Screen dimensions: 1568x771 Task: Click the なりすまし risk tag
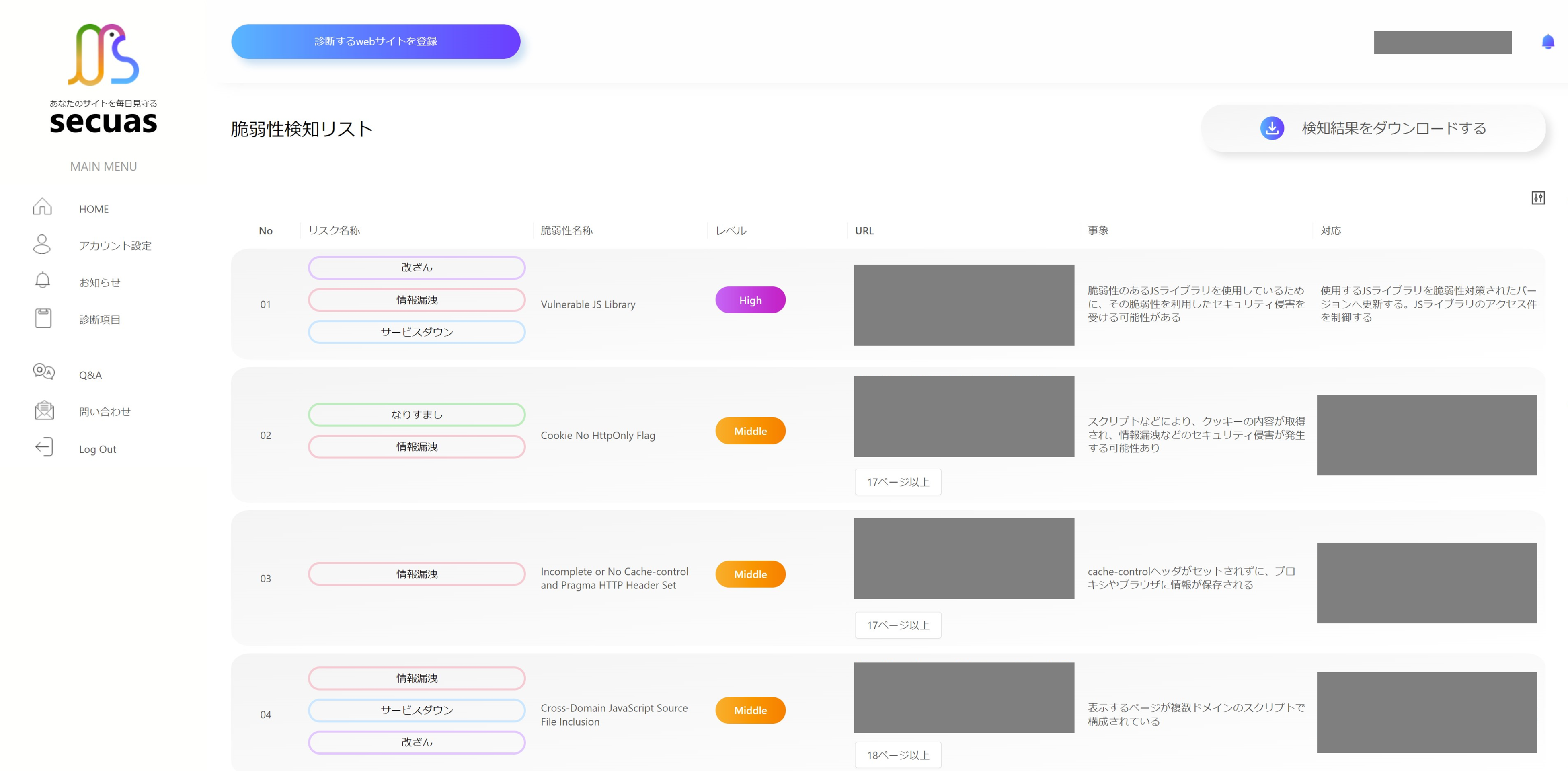point(417,415)
